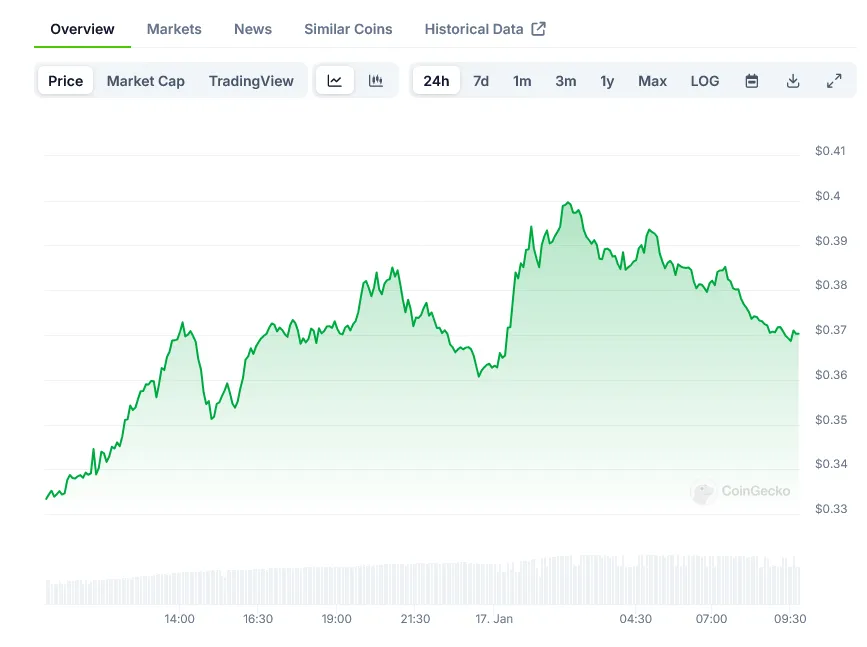The height and width of the screenshot is (647, 867).
Task: Select the 1m timeframe
Action: 522,80
